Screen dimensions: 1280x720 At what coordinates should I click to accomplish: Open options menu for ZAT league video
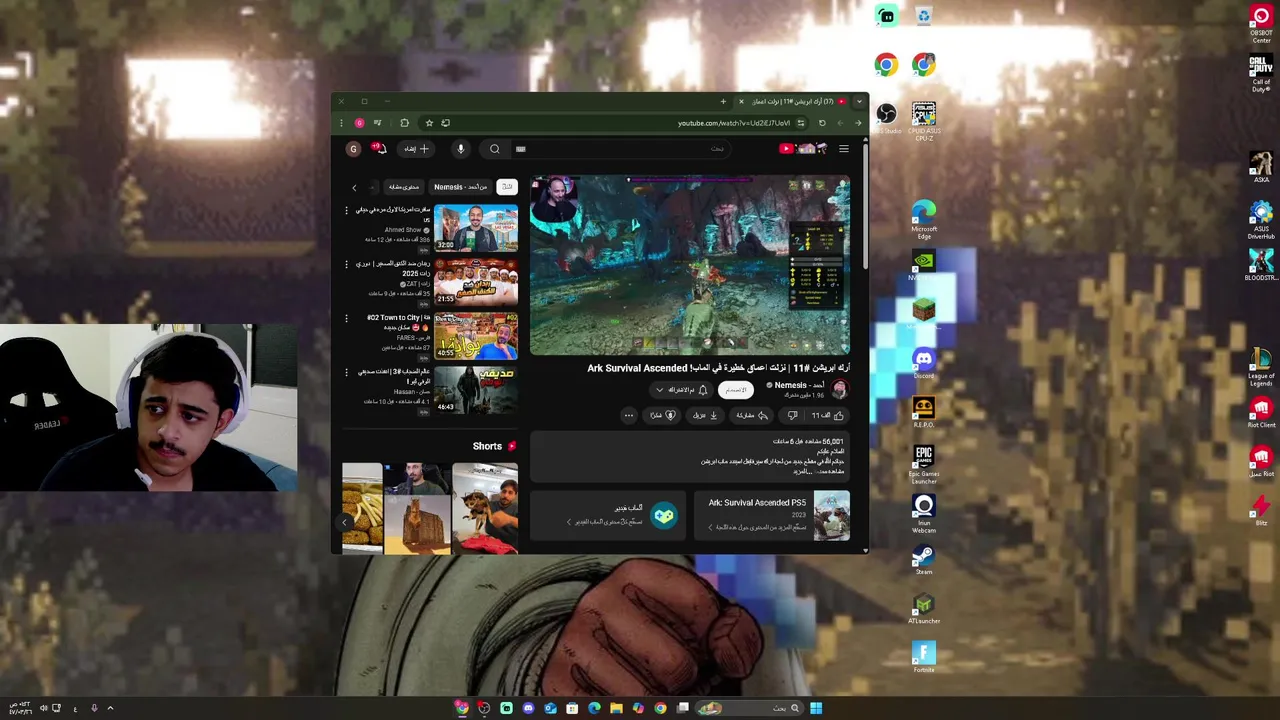tap(347, 264)
